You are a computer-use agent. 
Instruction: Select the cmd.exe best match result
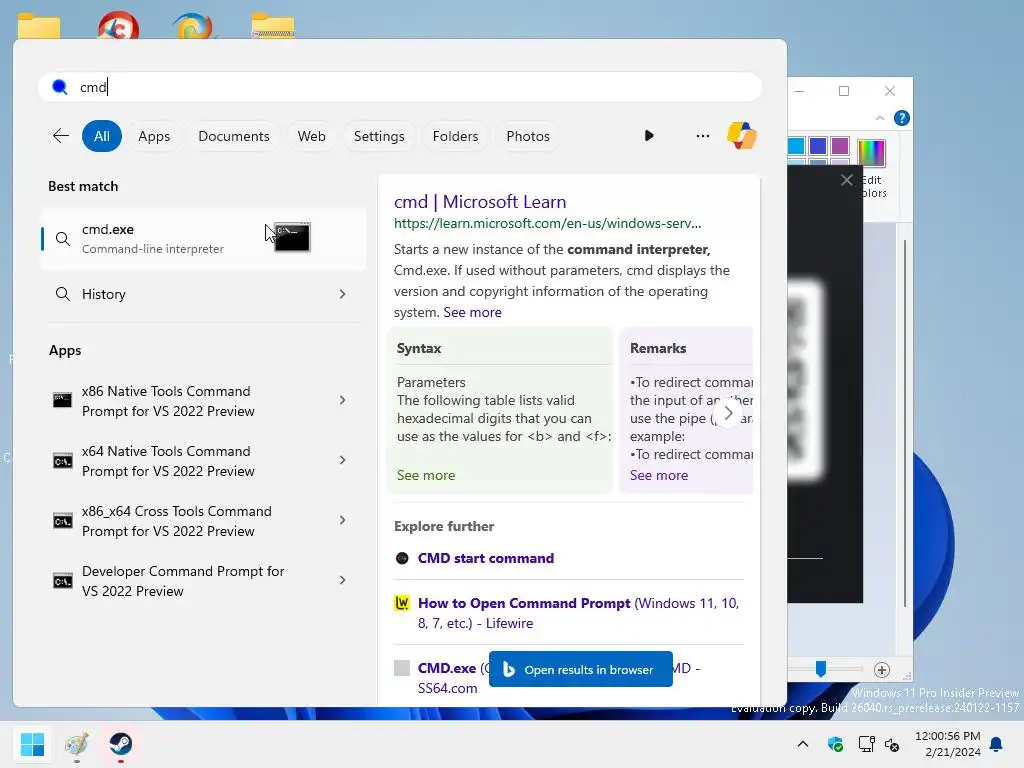coord(203,238)
